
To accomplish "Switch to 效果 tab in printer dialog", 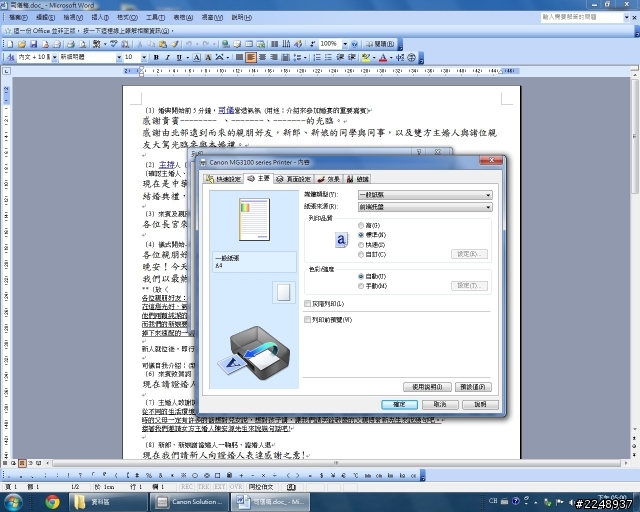I will [329, 179].
